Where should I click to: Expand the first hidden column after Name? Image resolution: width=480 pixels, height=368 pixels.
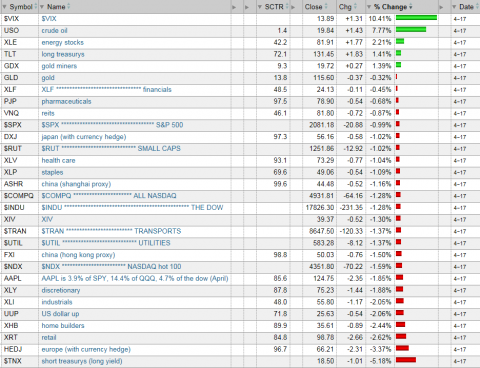(234, 7)
